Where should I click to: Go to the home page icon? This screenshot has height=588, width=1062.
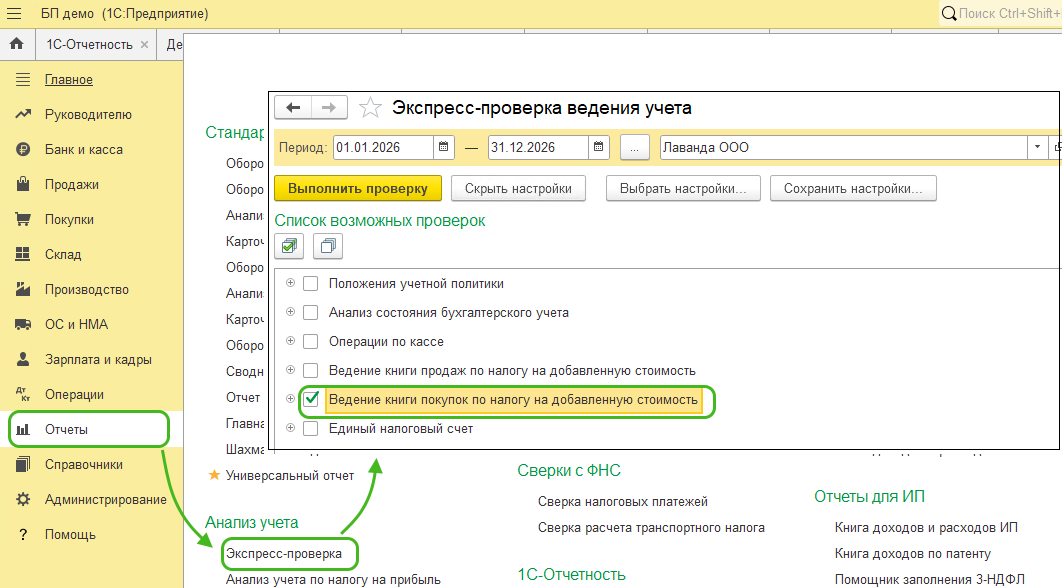pyautogui.click(x=16, y=45)
